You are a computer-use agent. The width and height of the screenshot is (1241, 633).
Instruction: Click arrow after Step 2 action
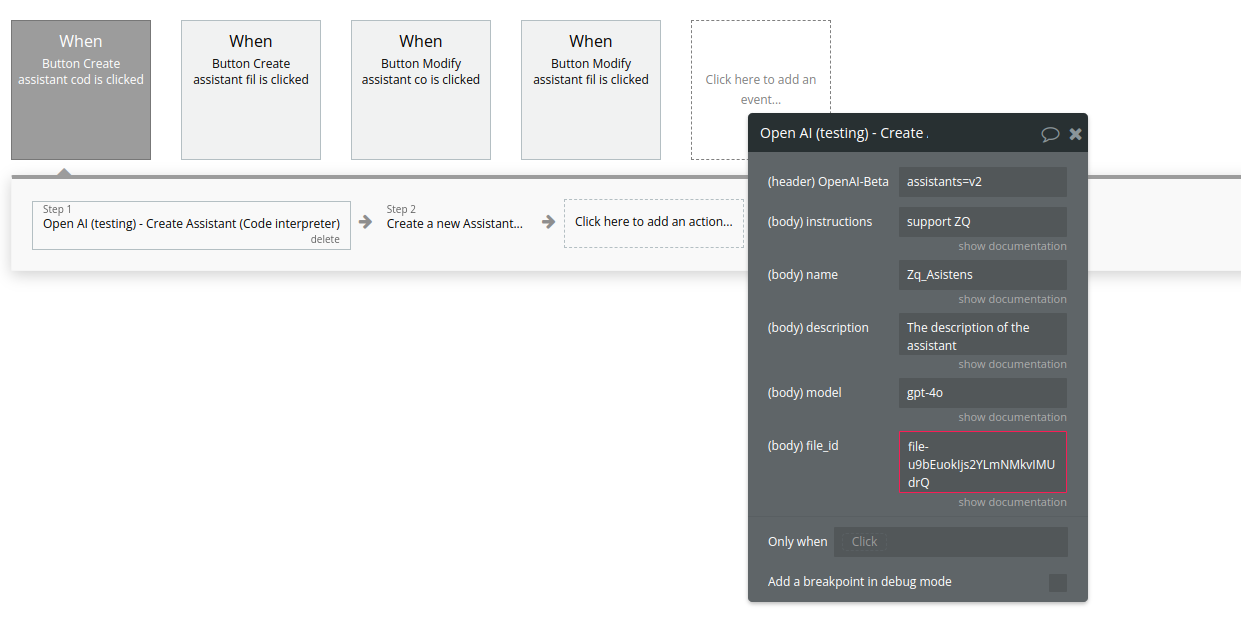pyautogui.click(x=548, y=222)
